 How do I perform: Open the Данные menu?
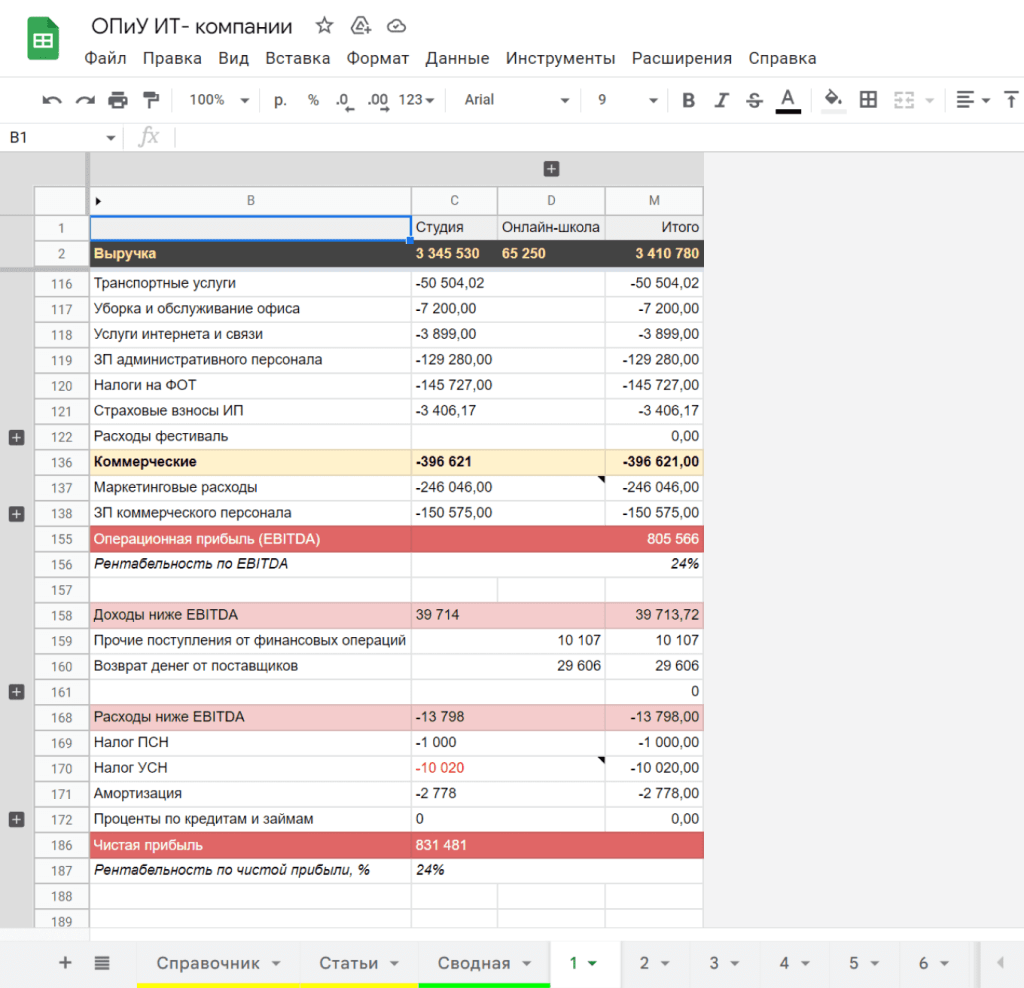tap(457, 58)
